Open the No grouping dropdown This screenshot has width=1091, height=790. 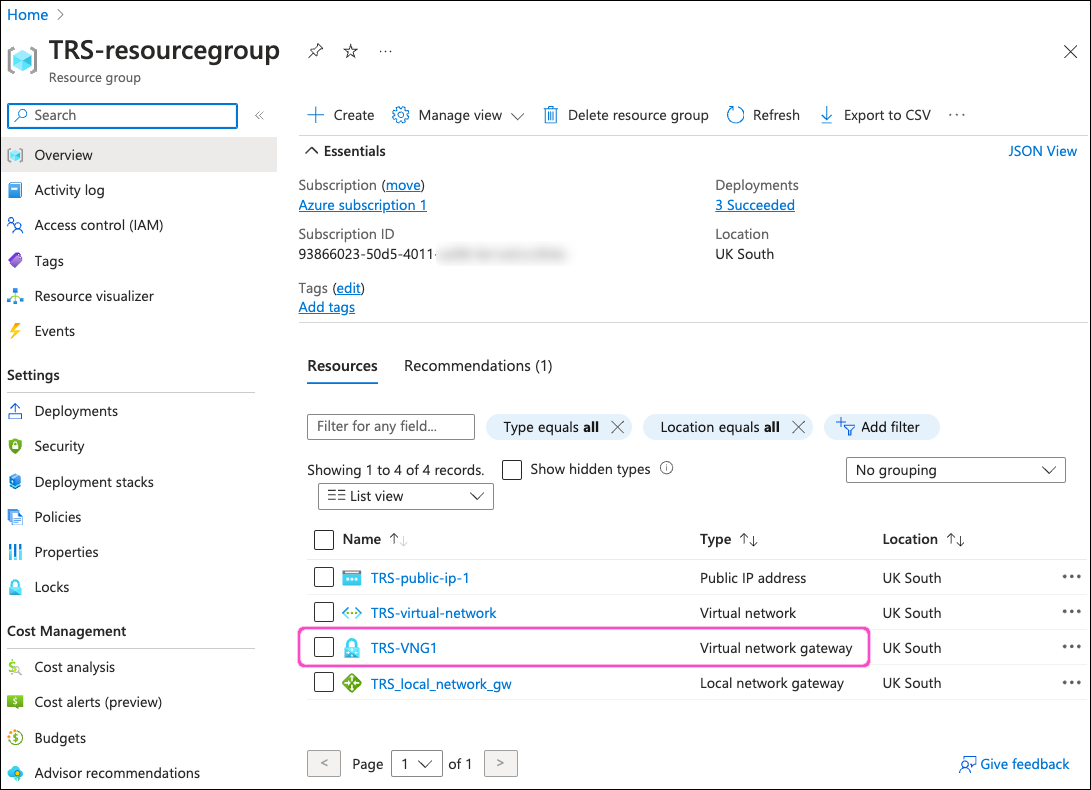955,470
